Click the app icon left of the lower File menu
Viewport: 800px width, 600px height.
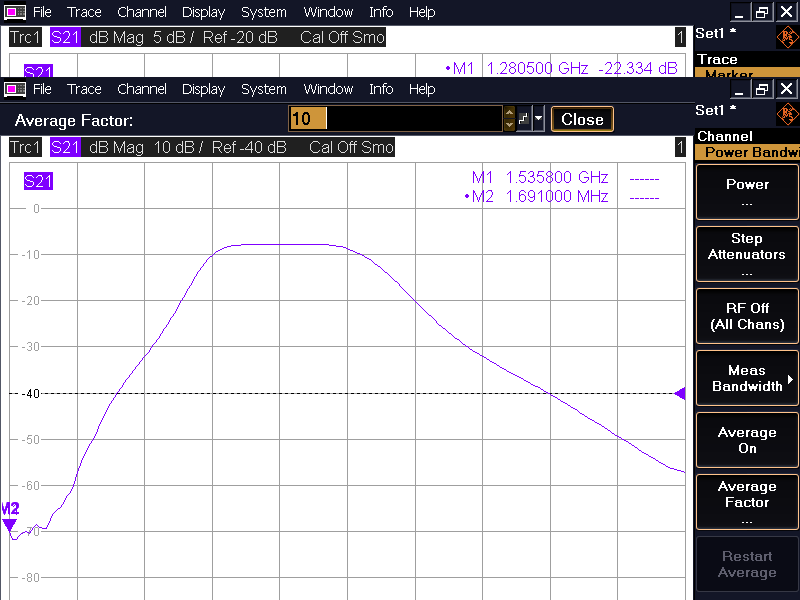pos(15,89)
